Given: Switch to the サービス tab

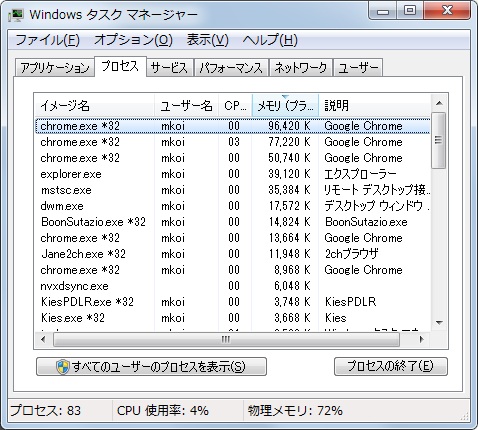Looking at the screenshot, I should click(x=170, y=68).
